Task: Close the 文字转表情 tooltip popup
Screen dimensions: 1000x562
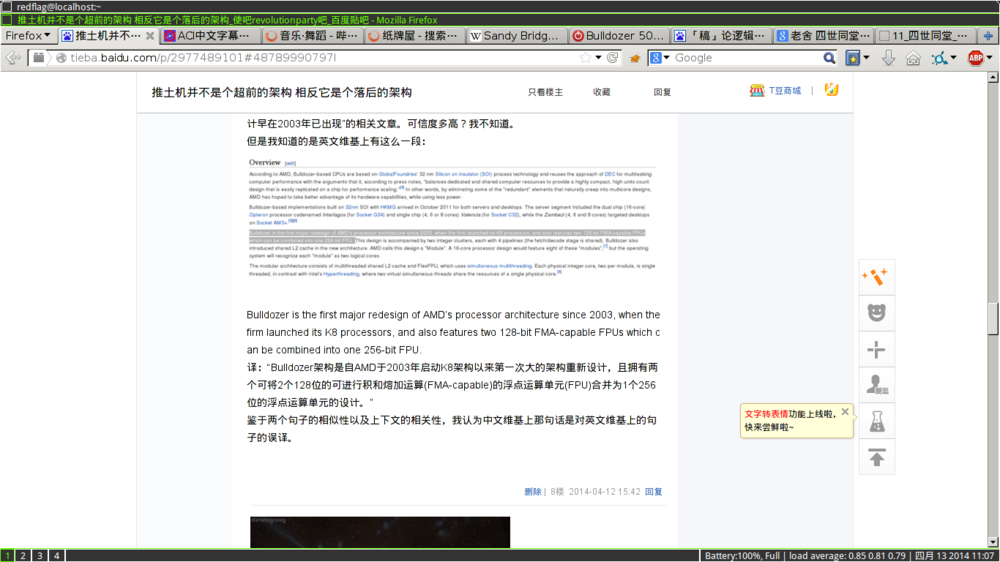Action: pos(845,412)
